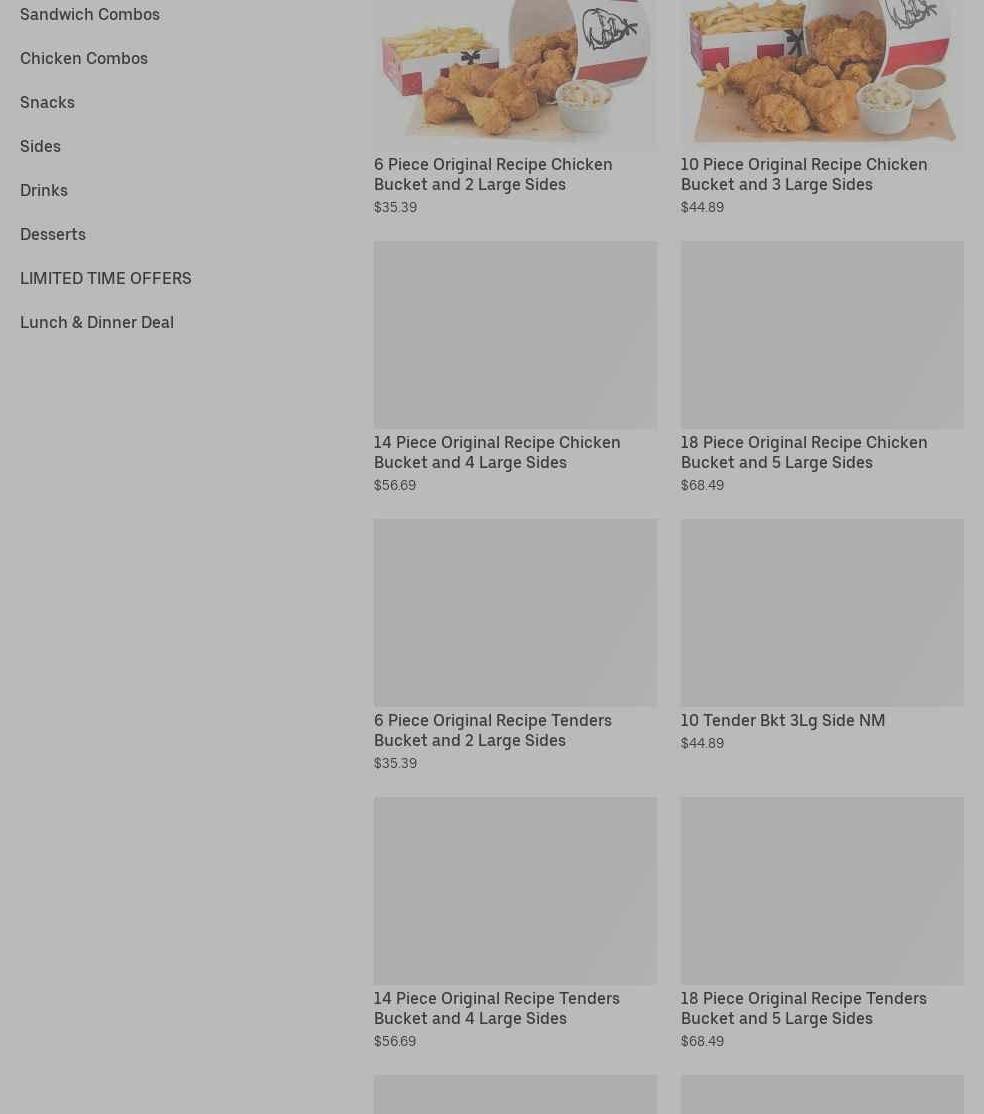Select the Desserts category
This screenshot has width=984, height=1114.
click(x=53, y=234)
